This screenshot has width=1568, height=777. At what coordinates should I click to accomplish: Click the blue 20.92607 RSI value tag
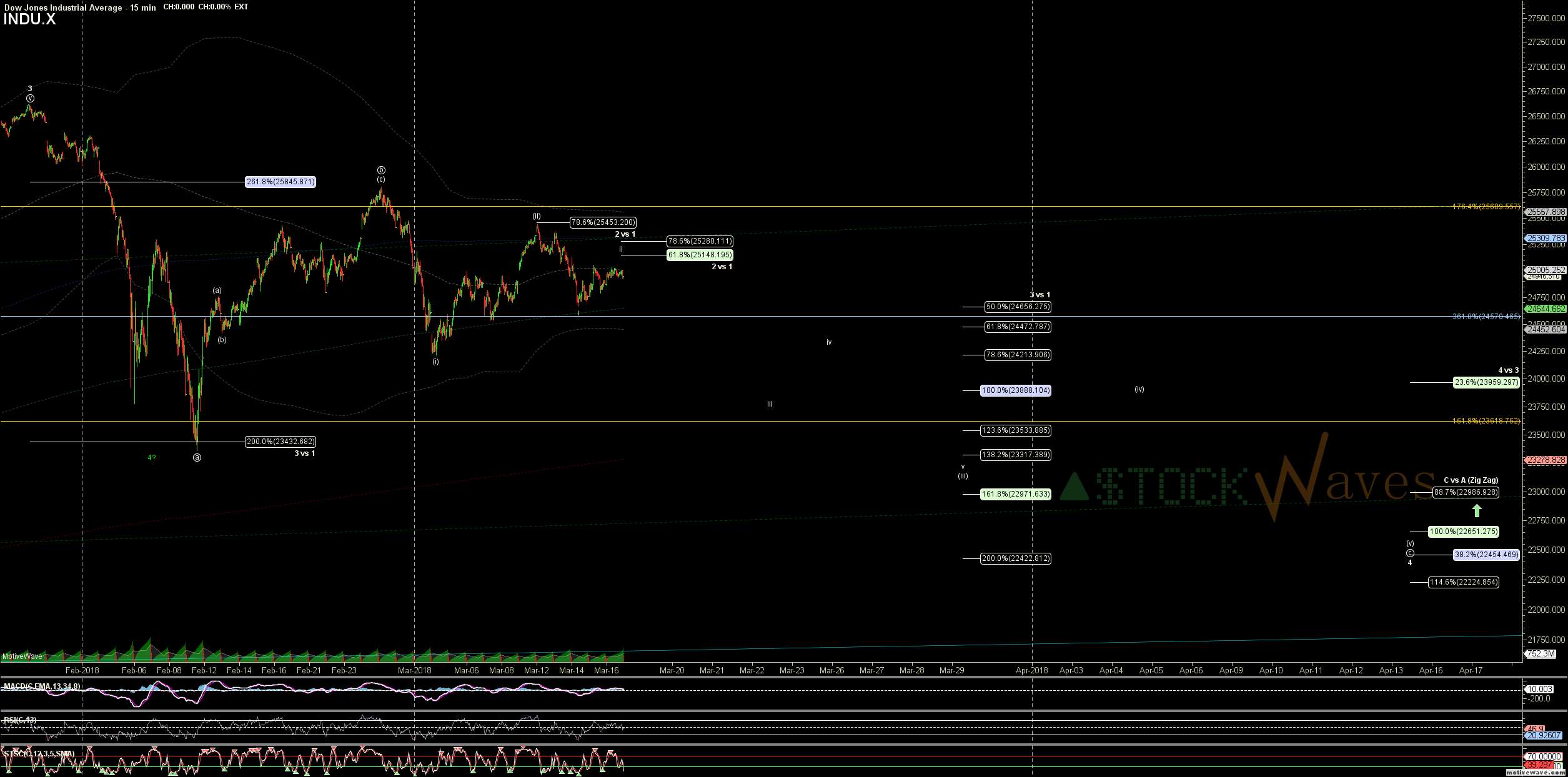pyautogui.click(x=1544, y=736)
